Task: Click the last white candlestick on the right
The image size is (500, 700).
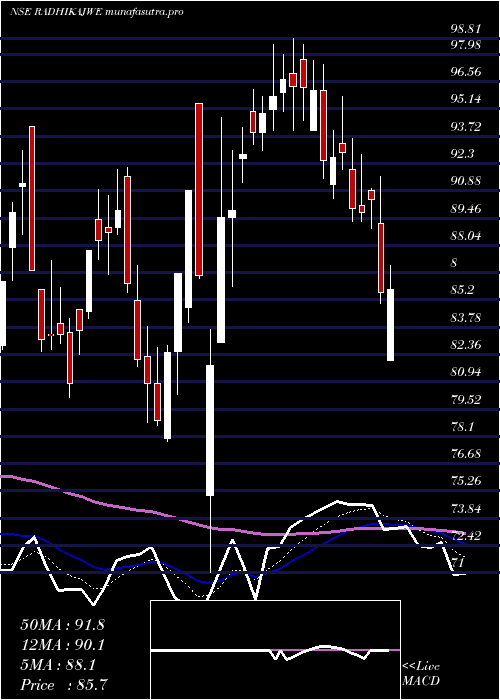Action: [391, 325]
